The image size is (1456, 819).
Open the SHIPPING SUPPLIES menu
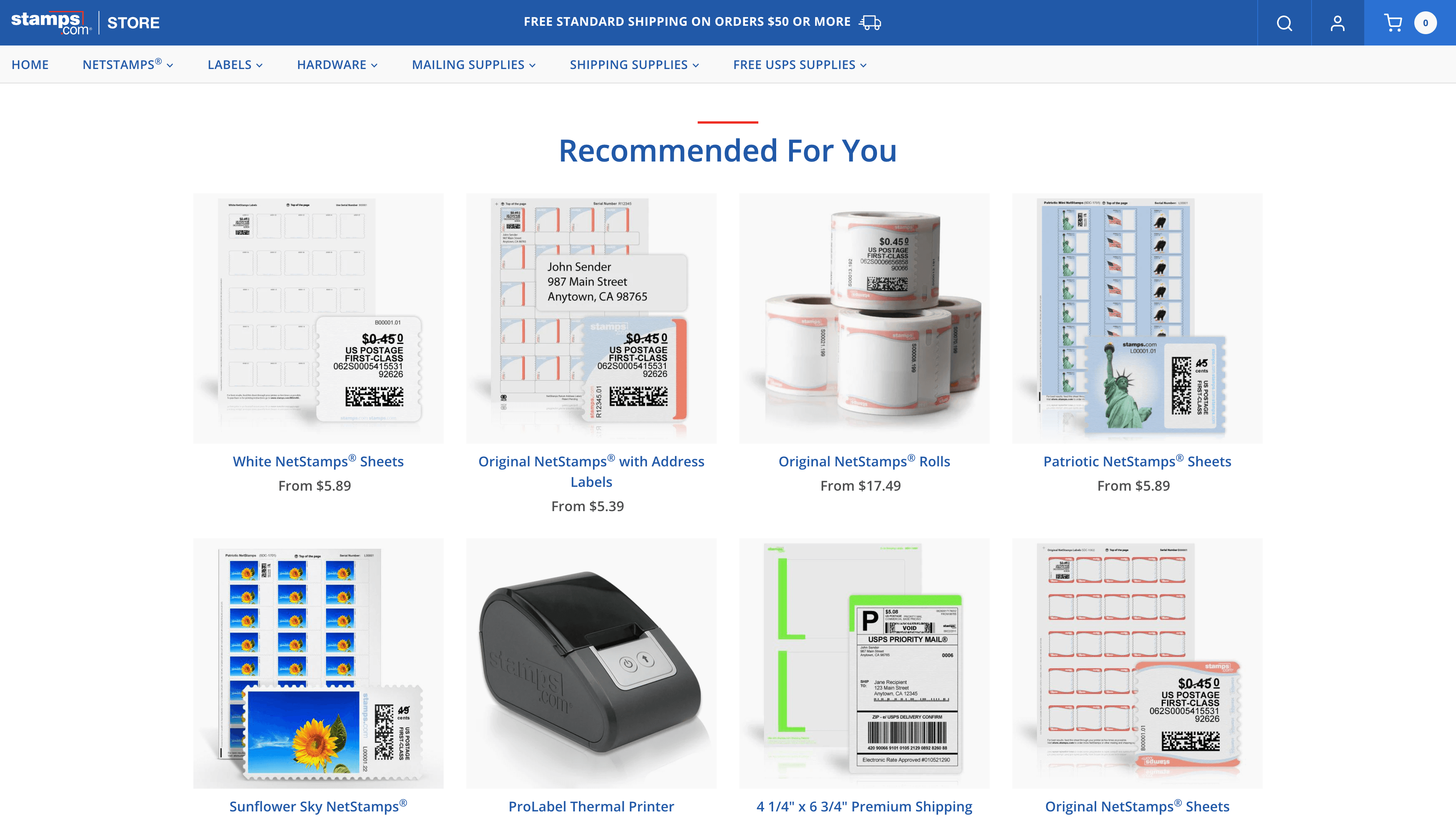click(634, 64)
